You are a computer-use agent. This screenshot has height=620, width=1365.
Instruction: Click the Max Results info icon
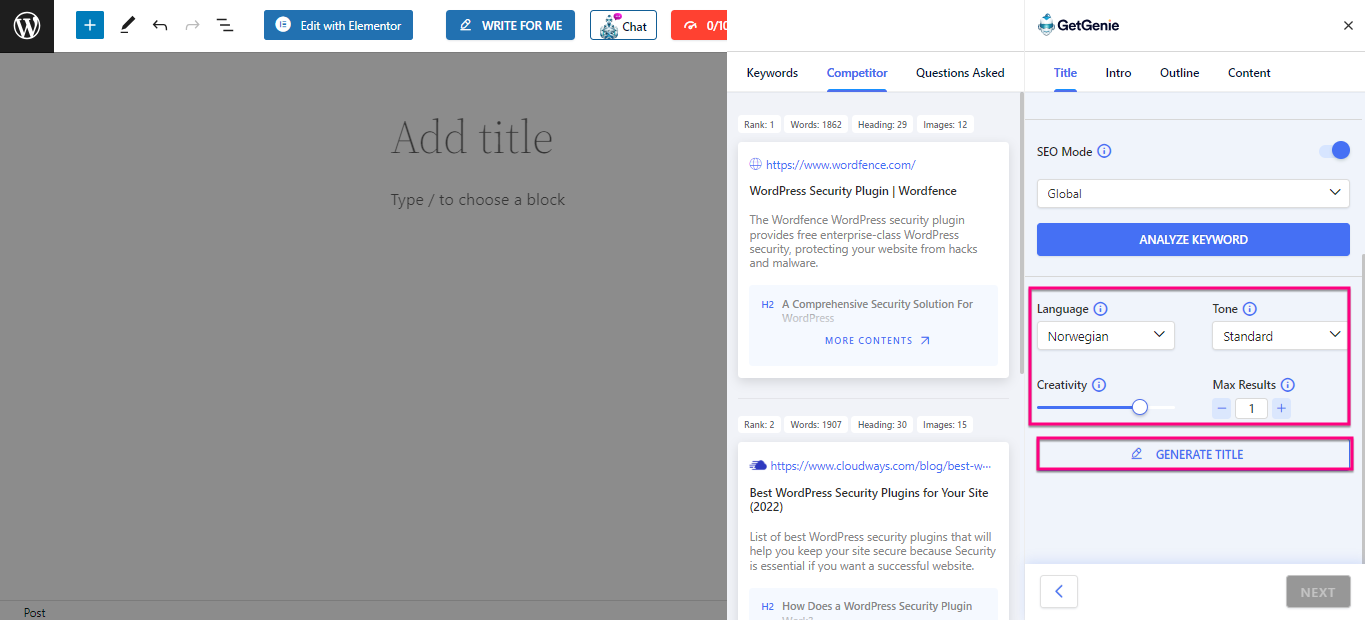pyautogui.click(x=1288, y=385)
